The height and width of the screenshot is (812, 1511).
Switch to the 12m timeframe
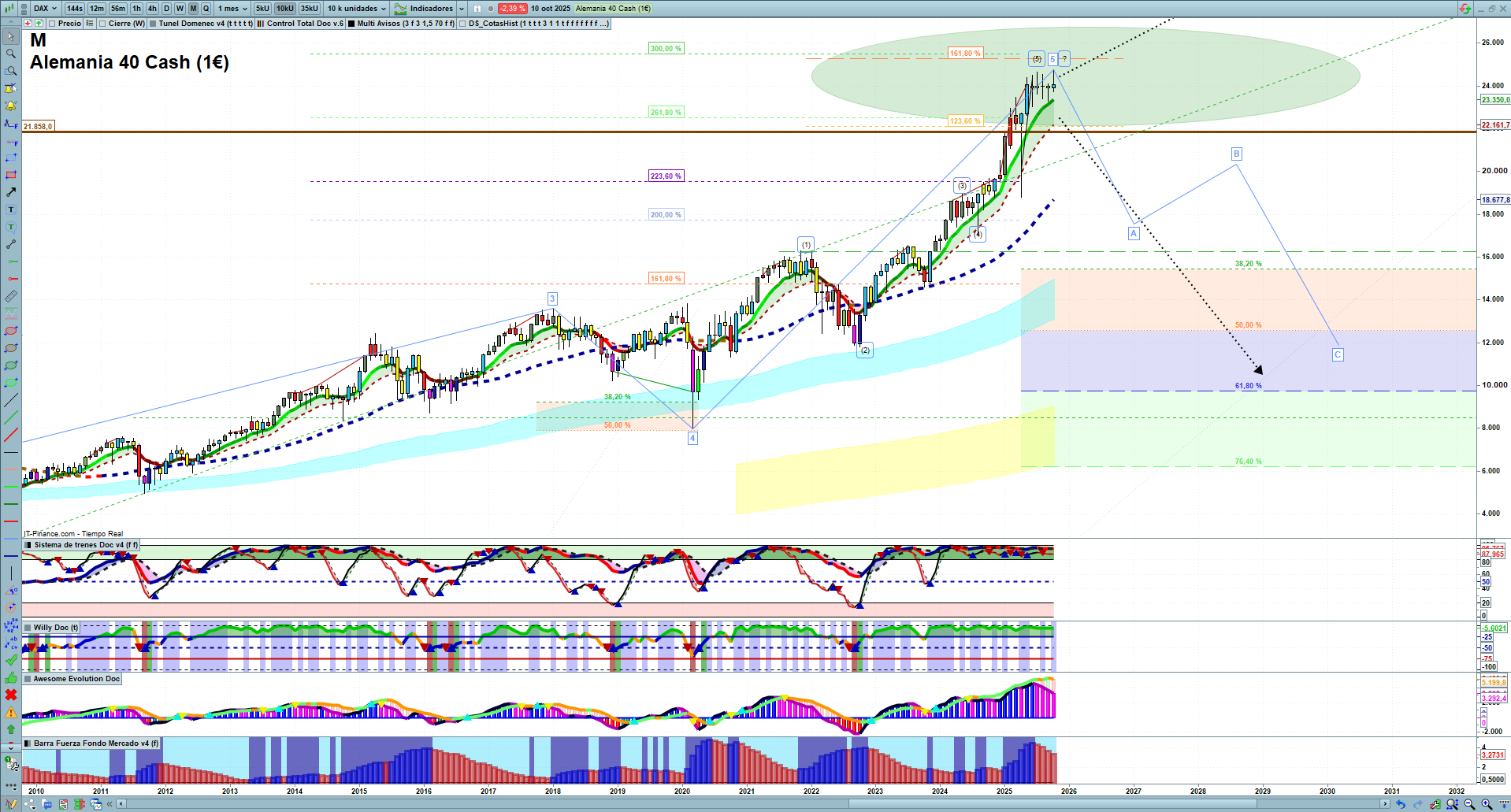(x=97, y=9)
